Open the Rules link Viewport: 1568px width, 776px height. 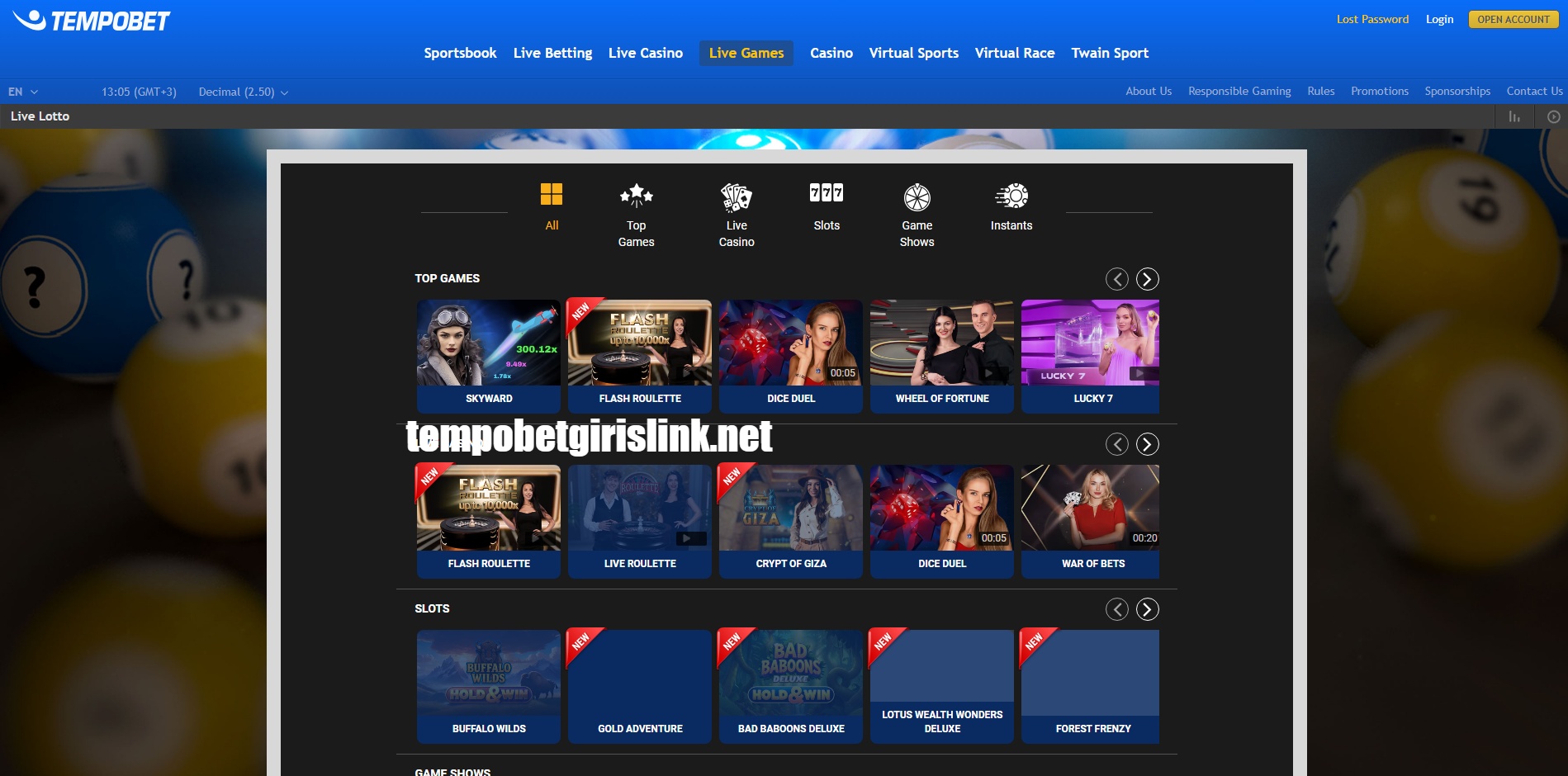pyautogui.click(x=1320, y=91)
